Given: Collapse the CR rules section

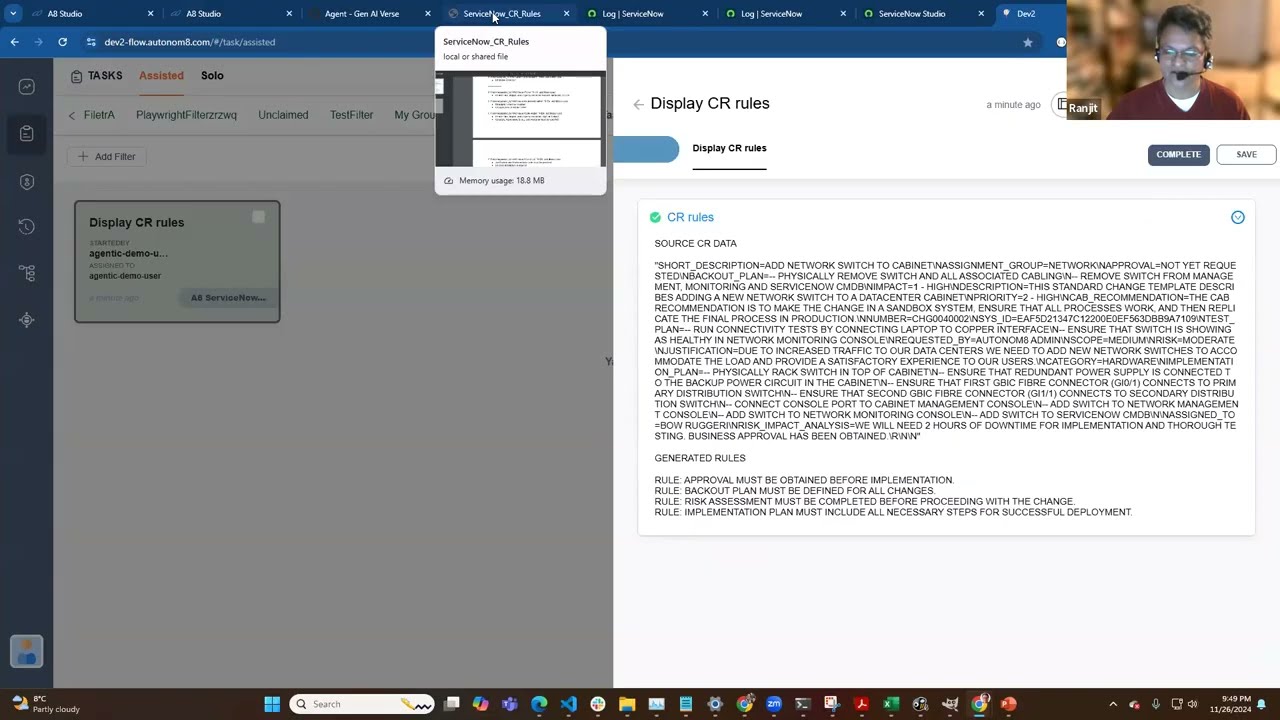Looking at the screenshot, I should coord(1237,217).
